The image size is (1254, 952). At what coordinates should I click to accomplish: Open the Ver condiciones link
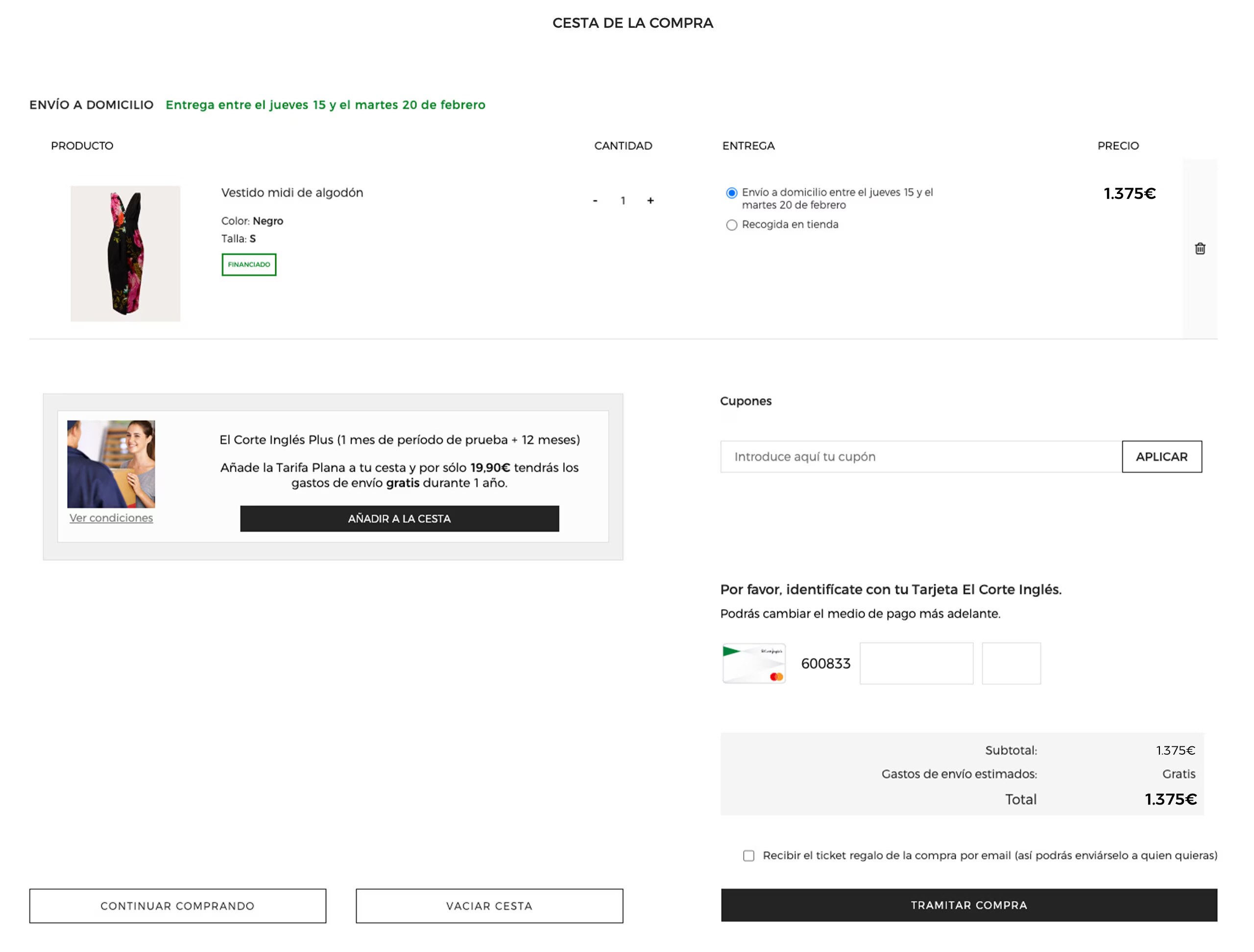(111, 518)
